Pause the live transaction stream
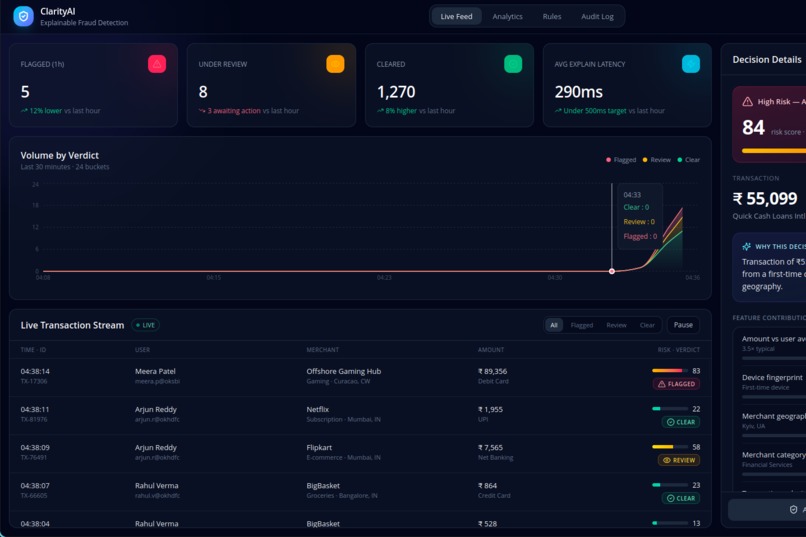 tap(683, 325)
